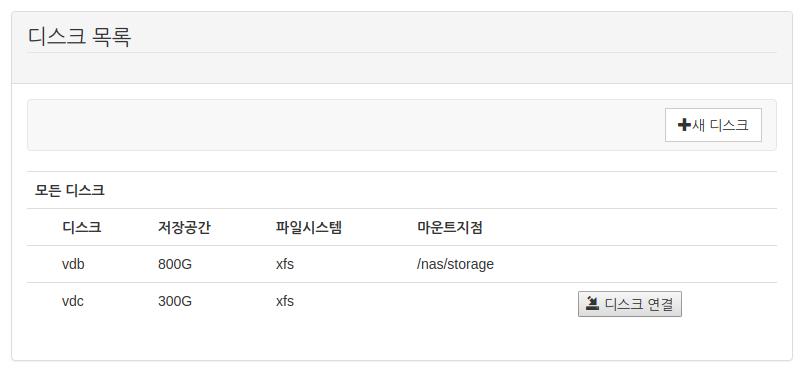
Task: Select the 파일시스템 column header
Action: click(x=308, y=227)
